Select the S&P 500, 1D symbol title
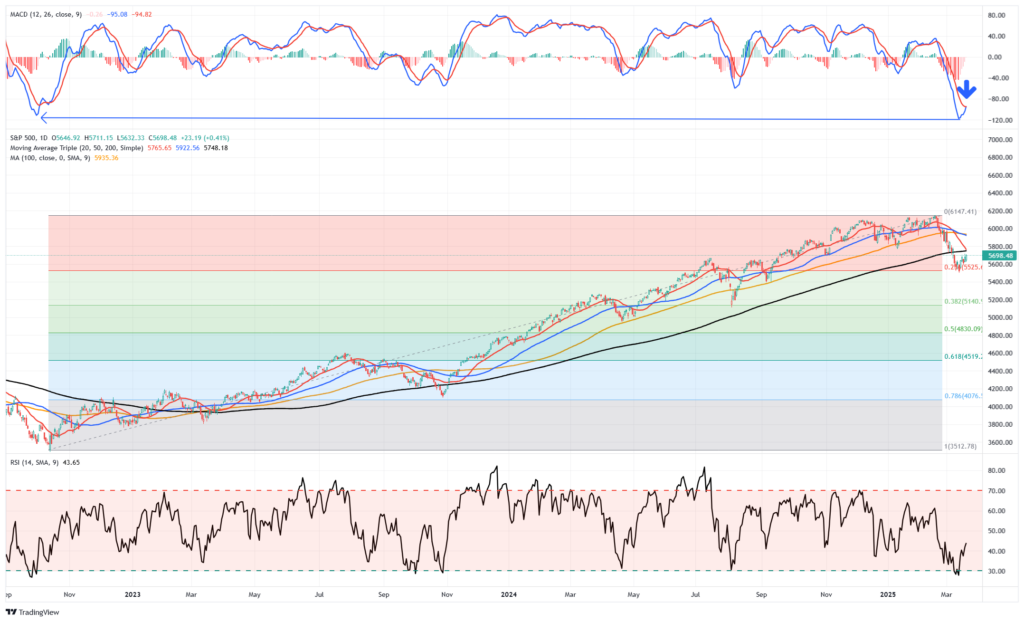This screenshot has width=1024, height=622. 29,138
